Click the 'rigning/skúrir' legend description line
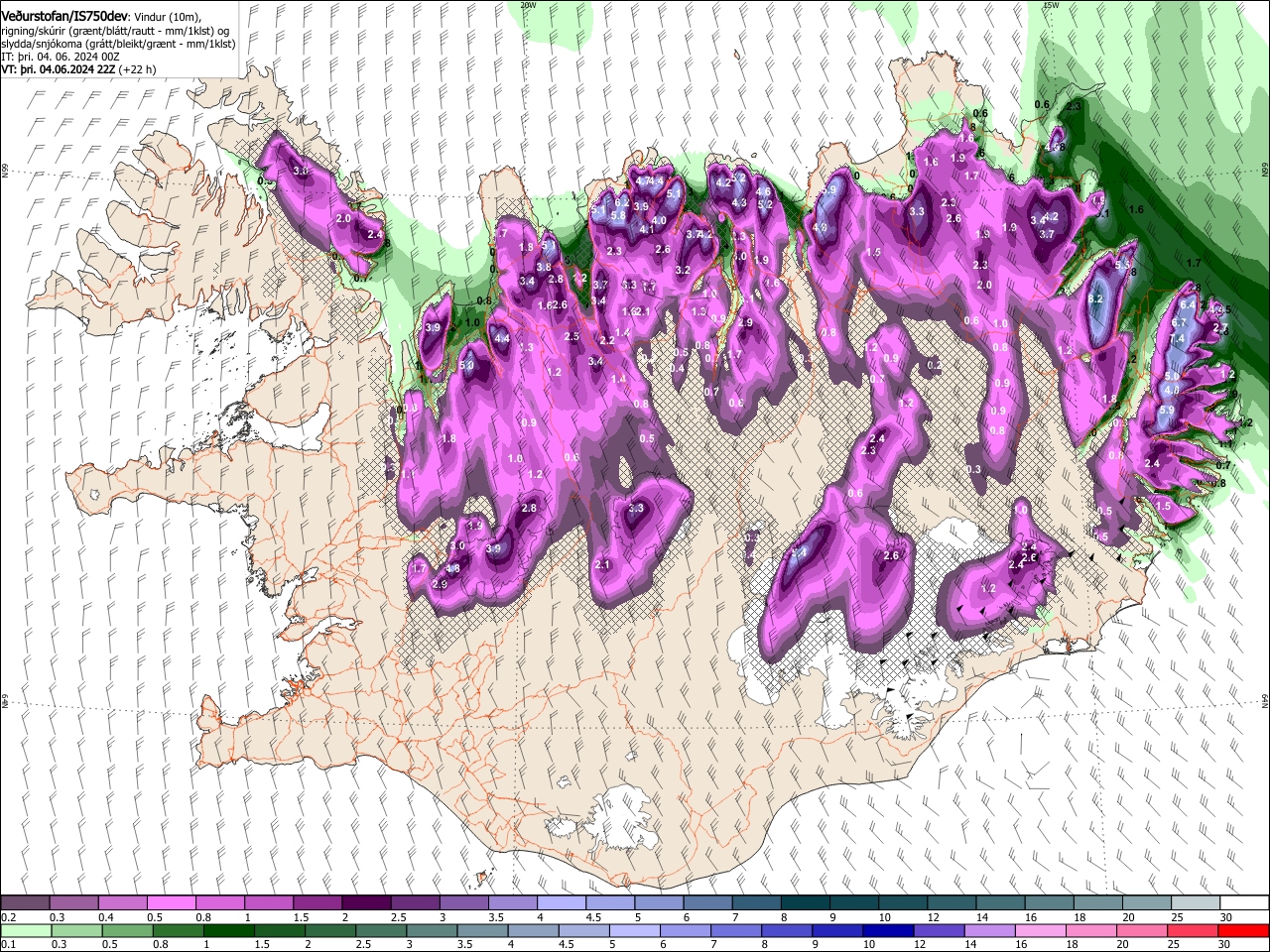The width and height of the screenshot is (1270, 952). (x=115, y=31)
